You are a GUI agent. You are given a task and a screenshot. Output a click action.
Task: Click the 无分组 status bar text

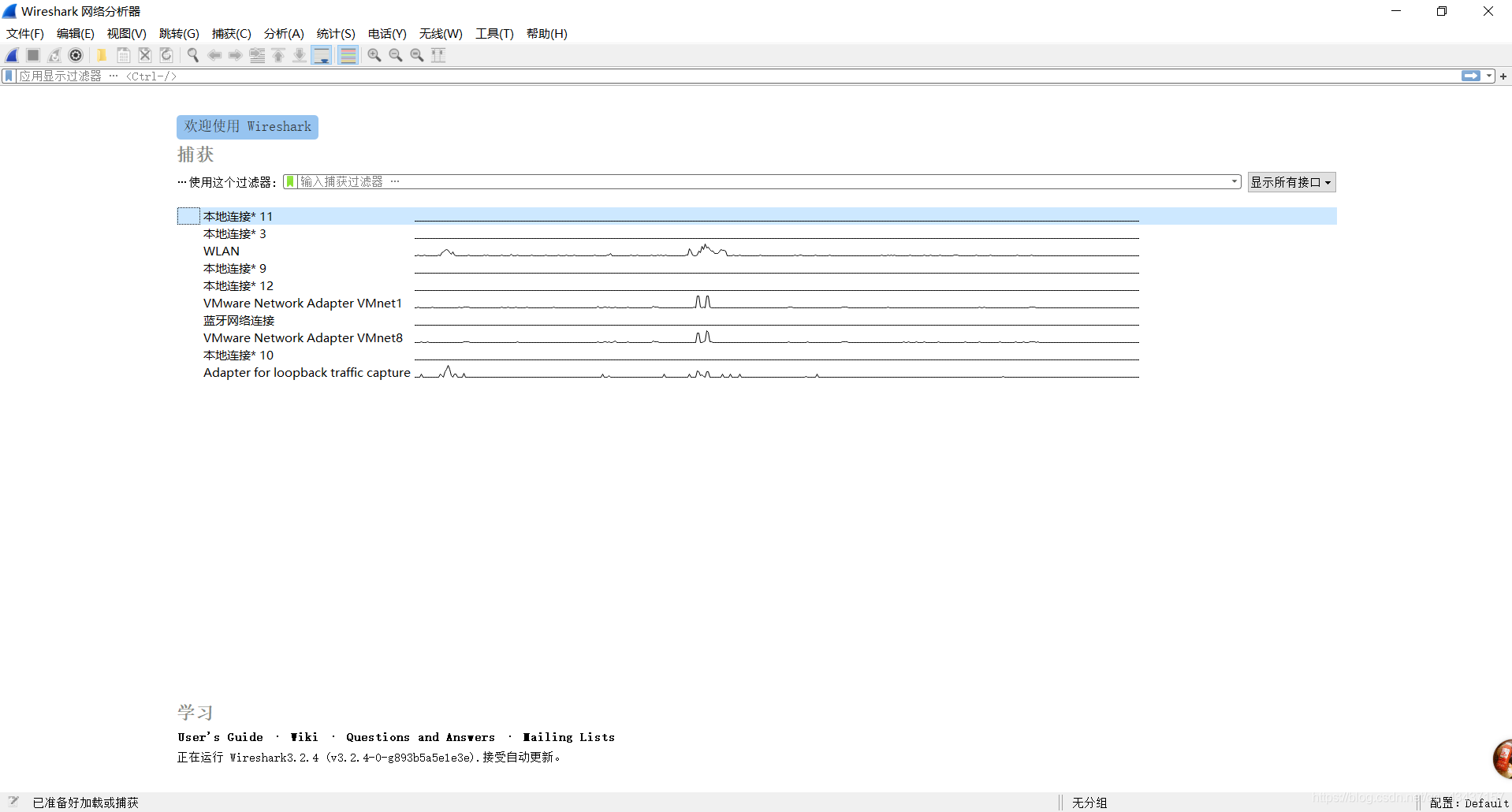point(1089,803)
